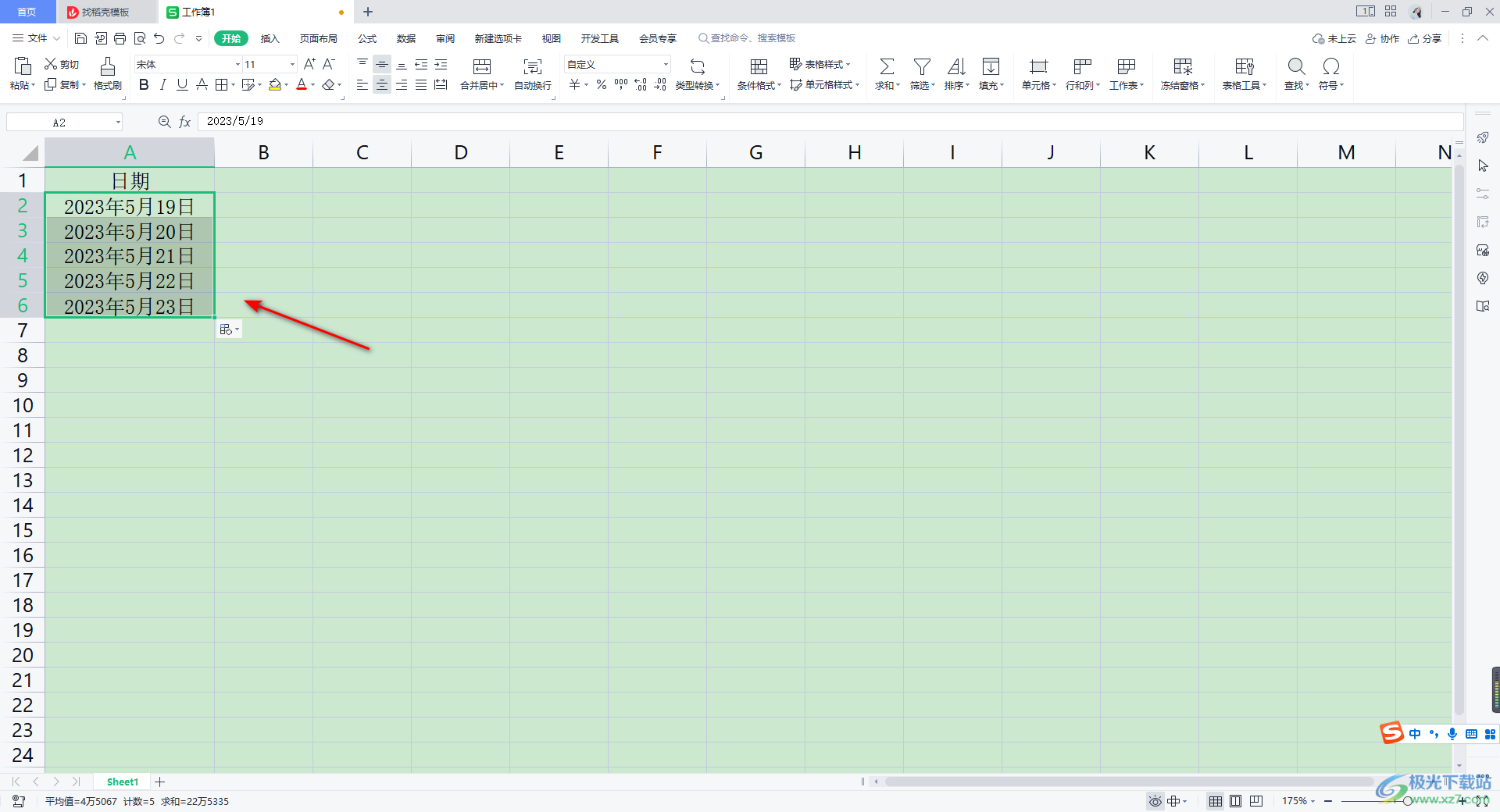Click the Filter (筛选) funnel icon
The height and width of the screenshot is (812, 1500).
pos(922,66)
